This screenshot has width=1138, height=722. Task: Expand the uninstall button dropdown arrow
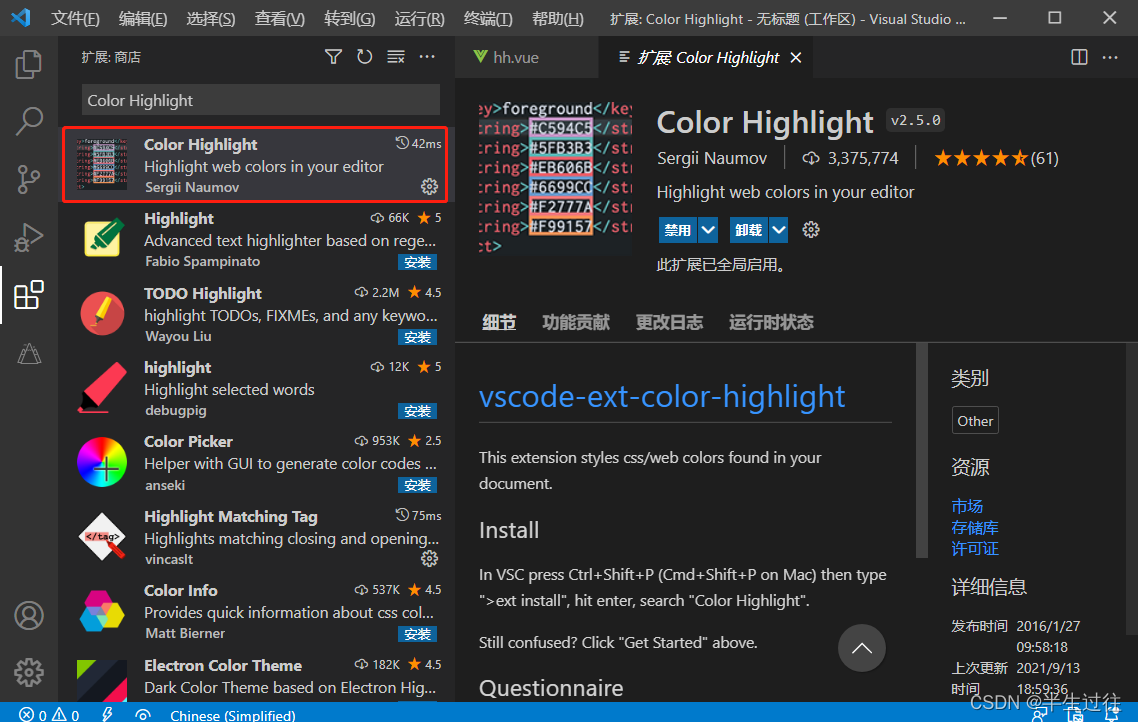pos(779,230)
